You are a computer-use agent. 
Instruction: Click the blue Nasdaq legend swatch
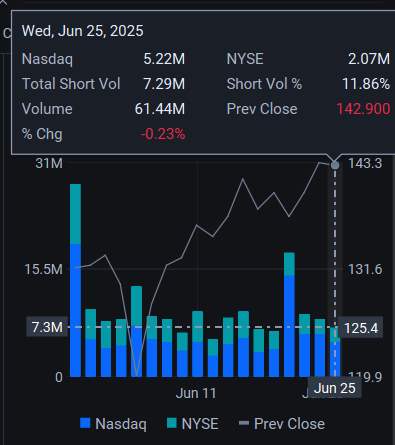tap(85, 423)
